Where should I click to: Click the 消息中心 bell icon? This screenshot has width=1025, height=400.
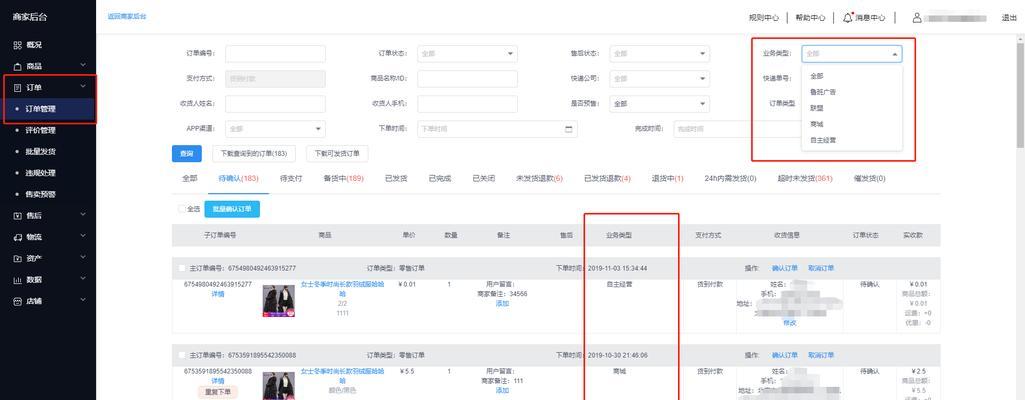(848, 18)
